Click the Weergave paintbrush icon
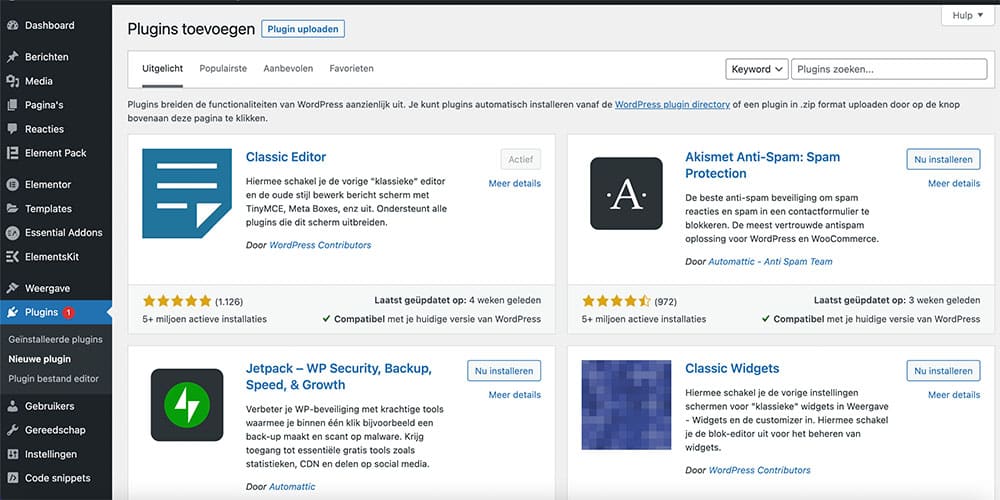This screenshot has height=500, width=1000. tap(13, 288)
